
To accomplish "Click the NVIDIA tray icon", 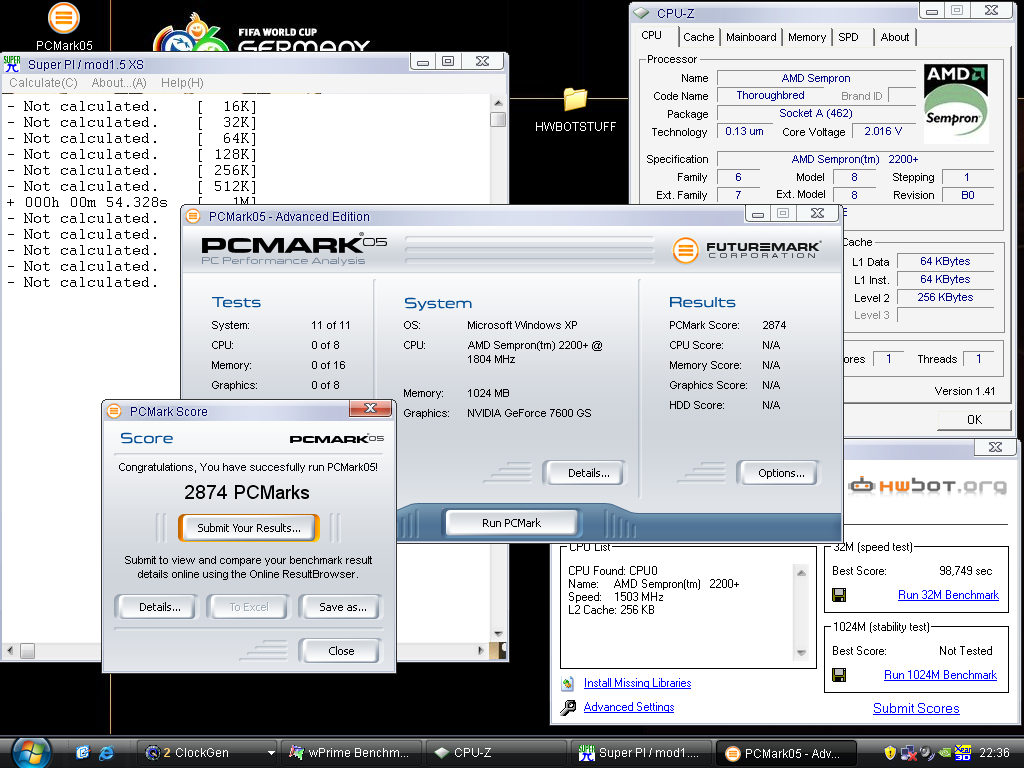I will 944,753.
